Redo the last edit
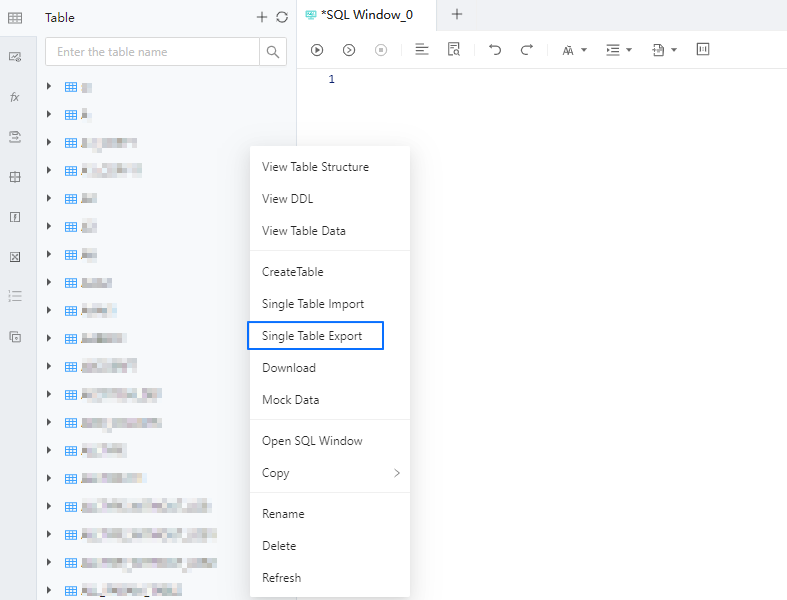 (527, 50)
